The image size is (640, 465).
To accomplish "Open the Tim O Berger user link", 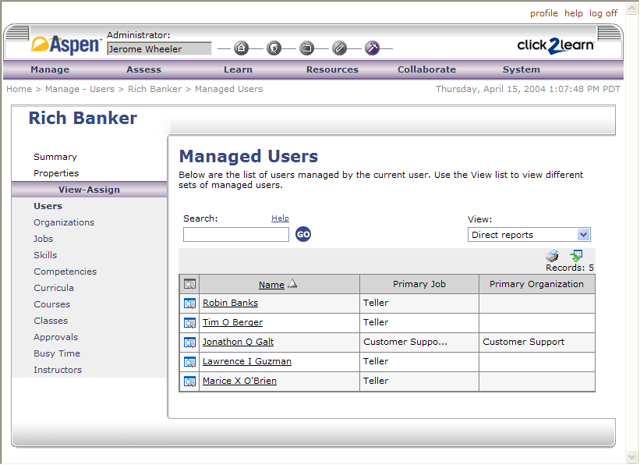I will (x=233, y=323).
